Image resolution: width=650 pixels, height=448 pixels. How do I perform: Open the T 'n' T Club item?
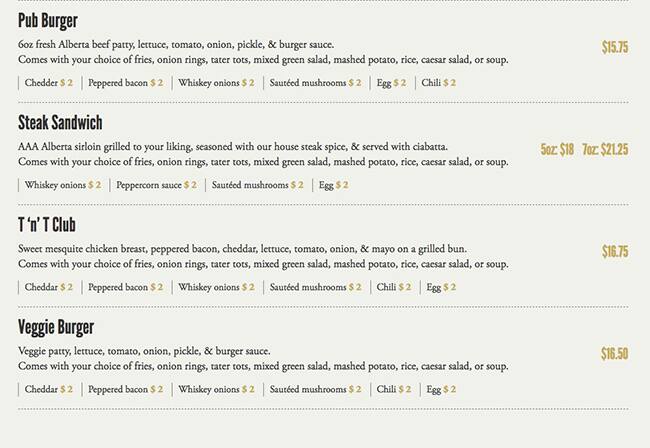point(47,225)
